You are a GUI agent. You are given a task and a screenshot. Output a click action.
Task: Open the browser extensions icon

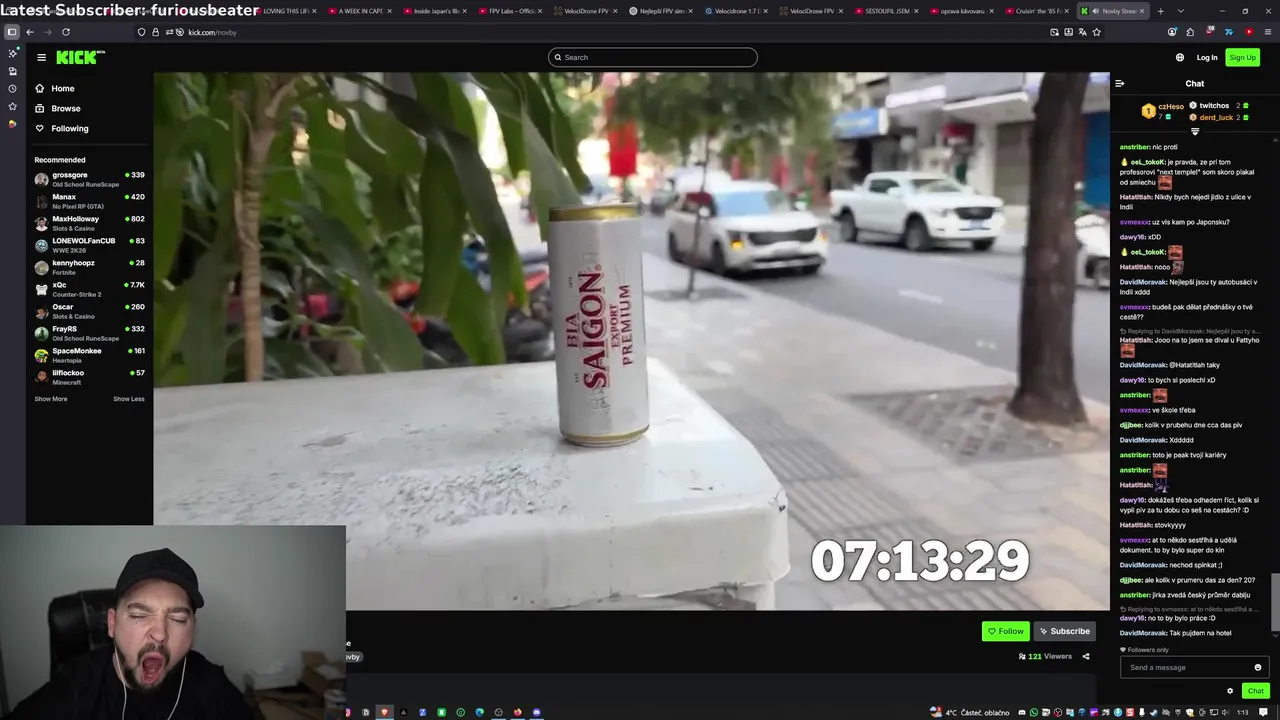pos(1191,32)
